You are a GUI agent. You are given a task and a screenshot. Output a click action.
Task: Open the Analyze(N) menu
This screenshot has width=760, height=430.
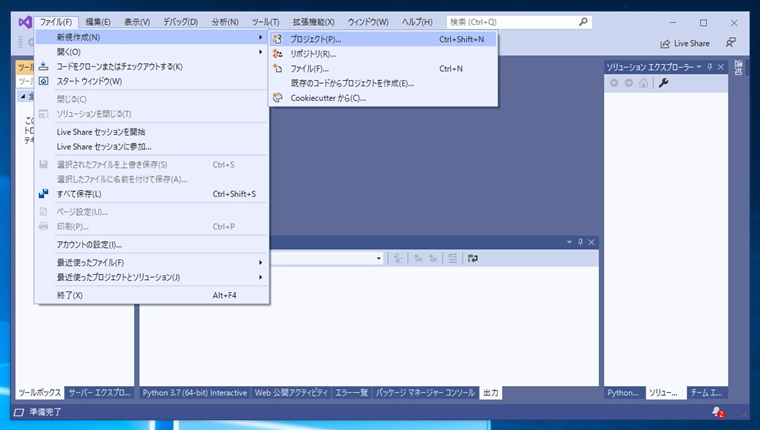pos(225,22)
